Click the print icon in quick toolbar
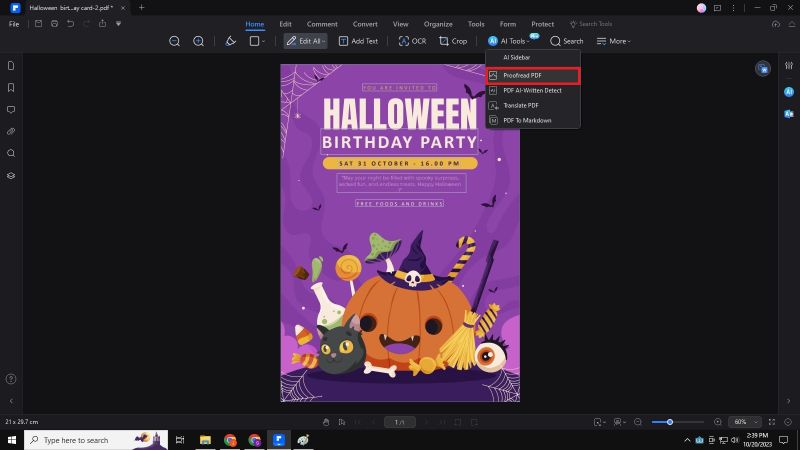 point(55,23)
